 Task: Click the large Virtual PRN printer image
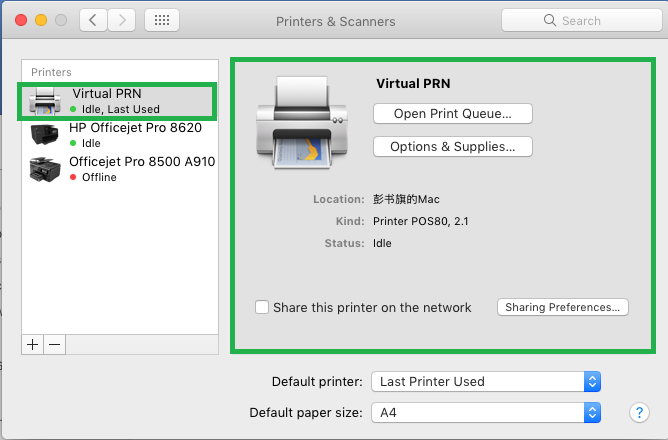tap(302, 123)
